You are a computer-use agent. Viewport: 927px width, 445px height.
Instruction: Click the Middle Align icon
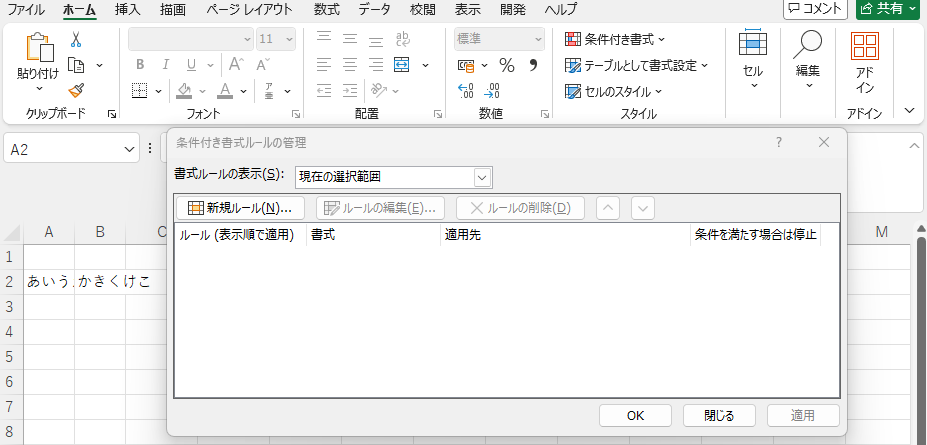coord(350,38)
